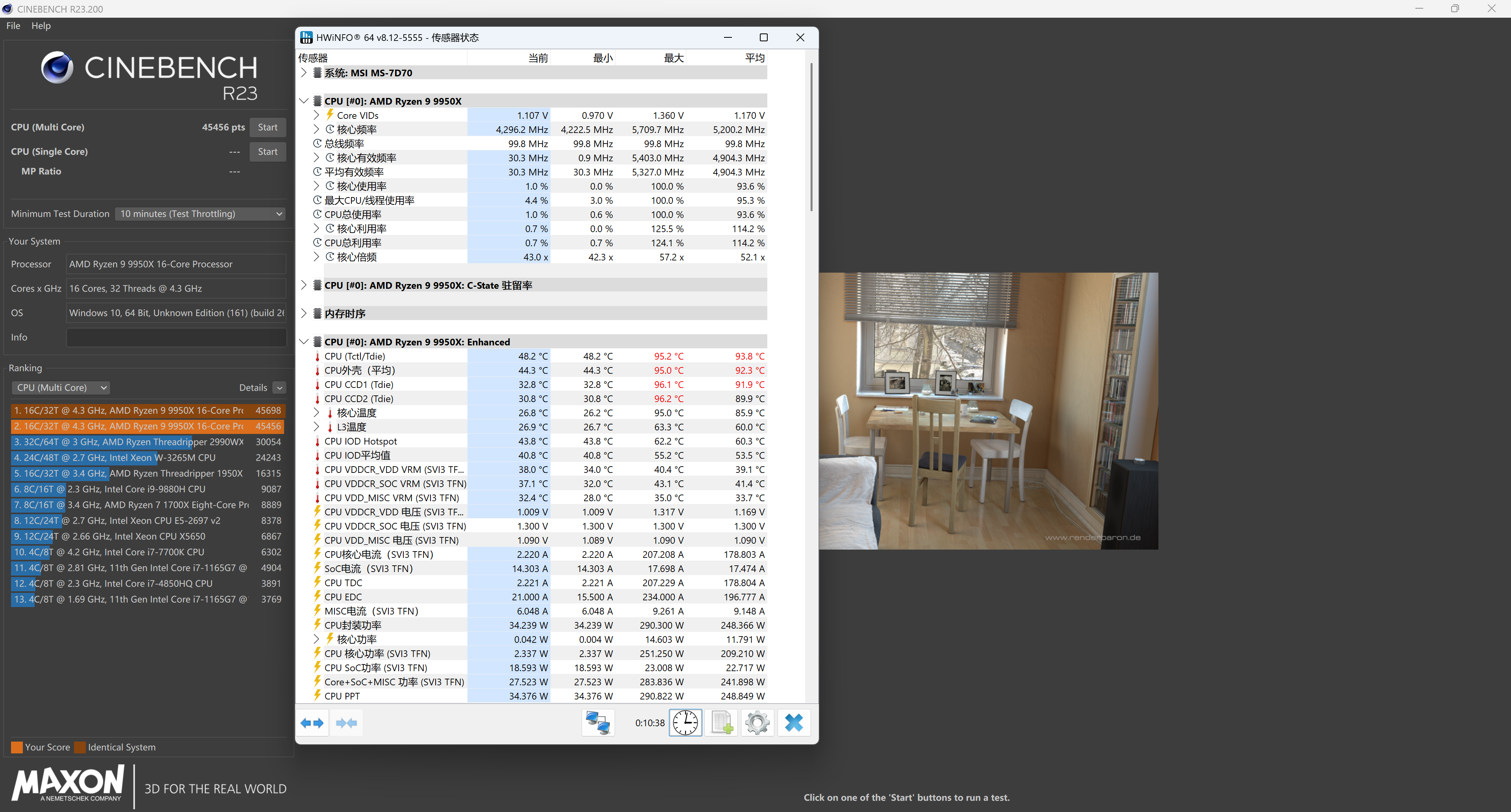
Task: Open the Help menu
Action: tap(41, 26)
